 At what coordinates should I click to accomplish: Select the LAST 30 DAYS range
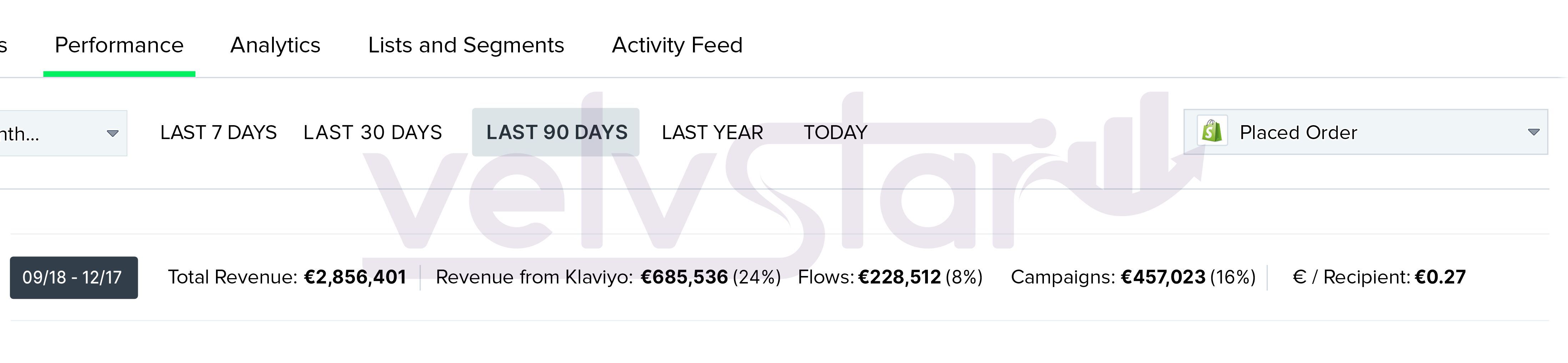372,132
